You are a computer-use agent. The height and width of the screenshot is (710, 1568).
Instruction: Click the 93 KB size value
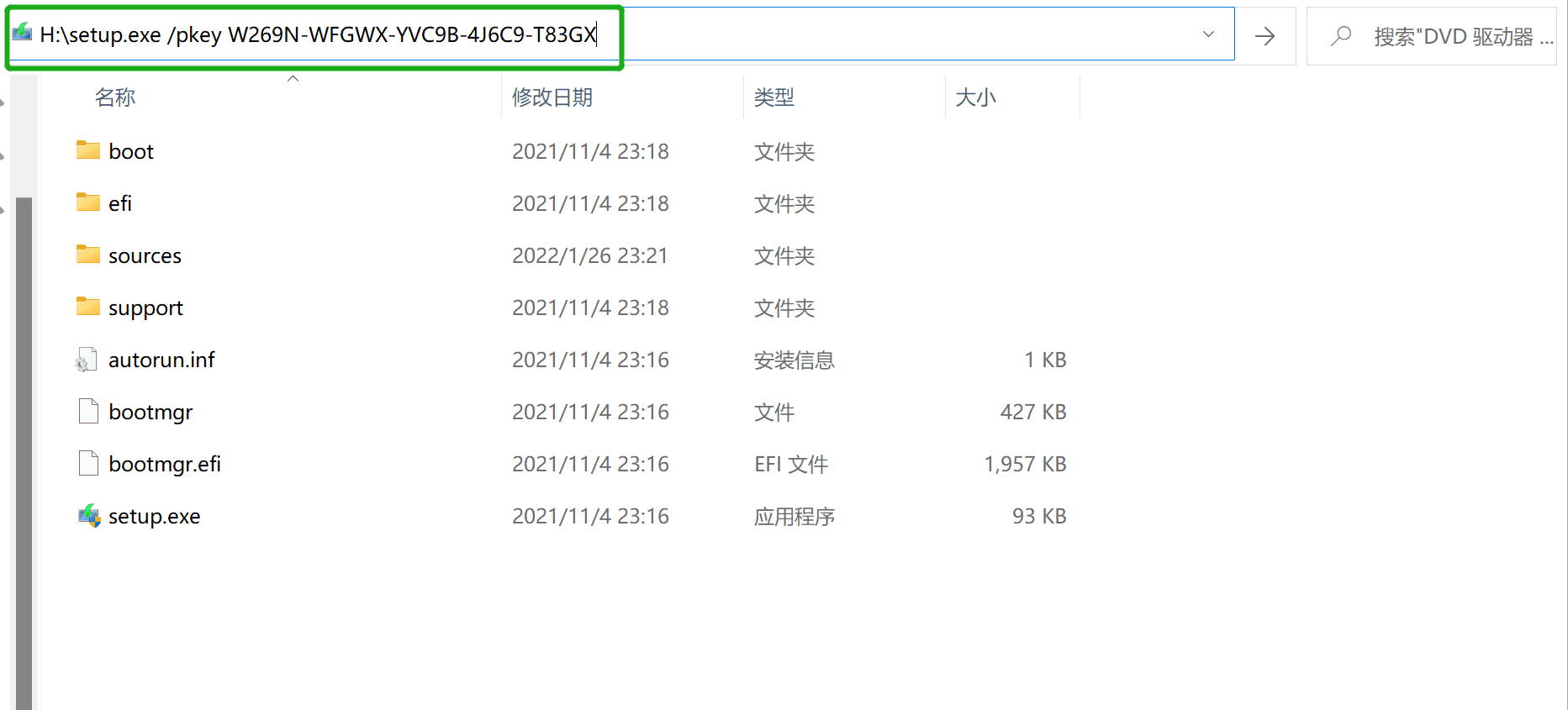coord(1039,517)
